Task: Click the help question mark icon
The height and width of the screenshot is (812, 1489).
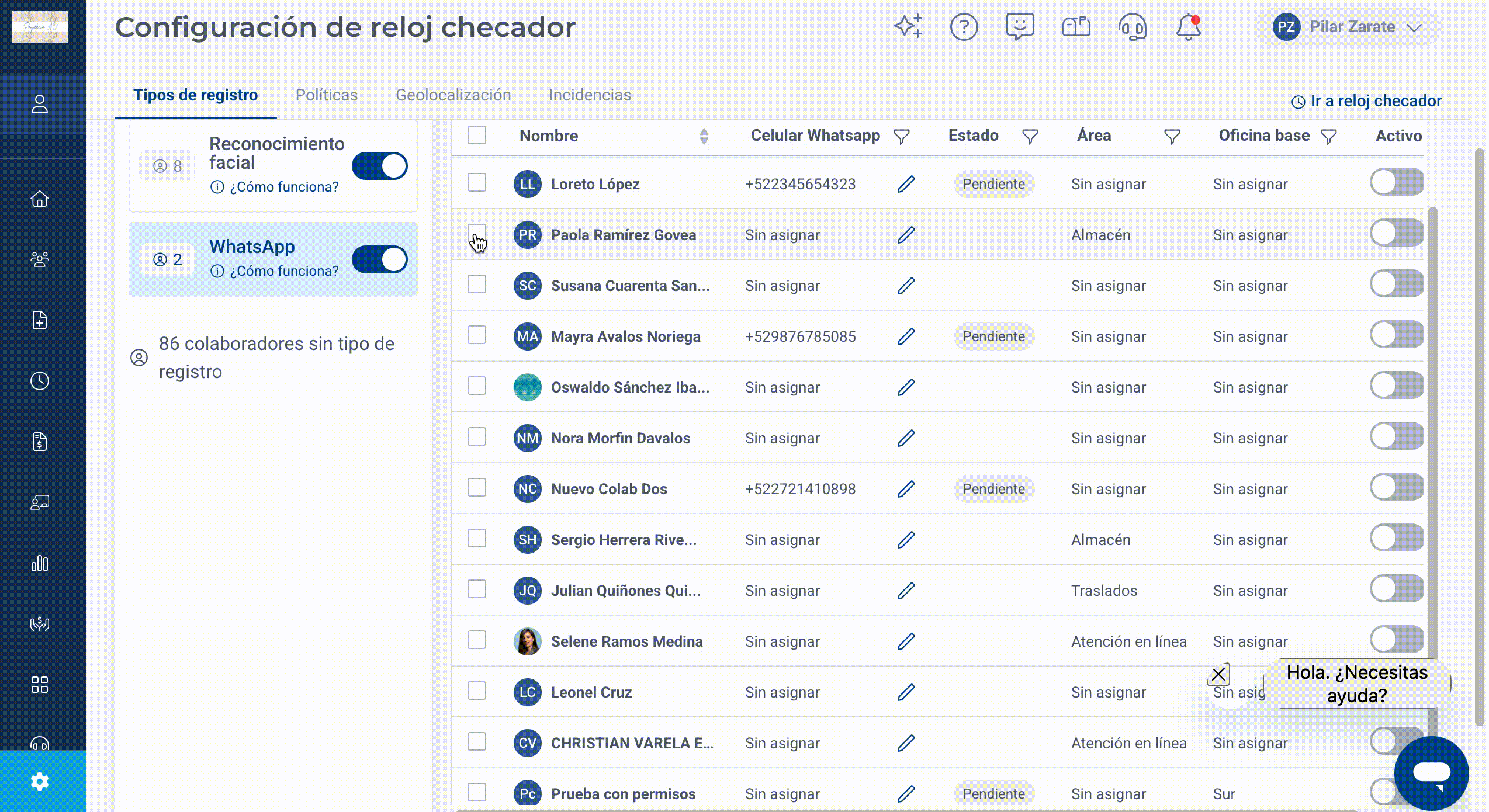Action: tap(964, 27)
